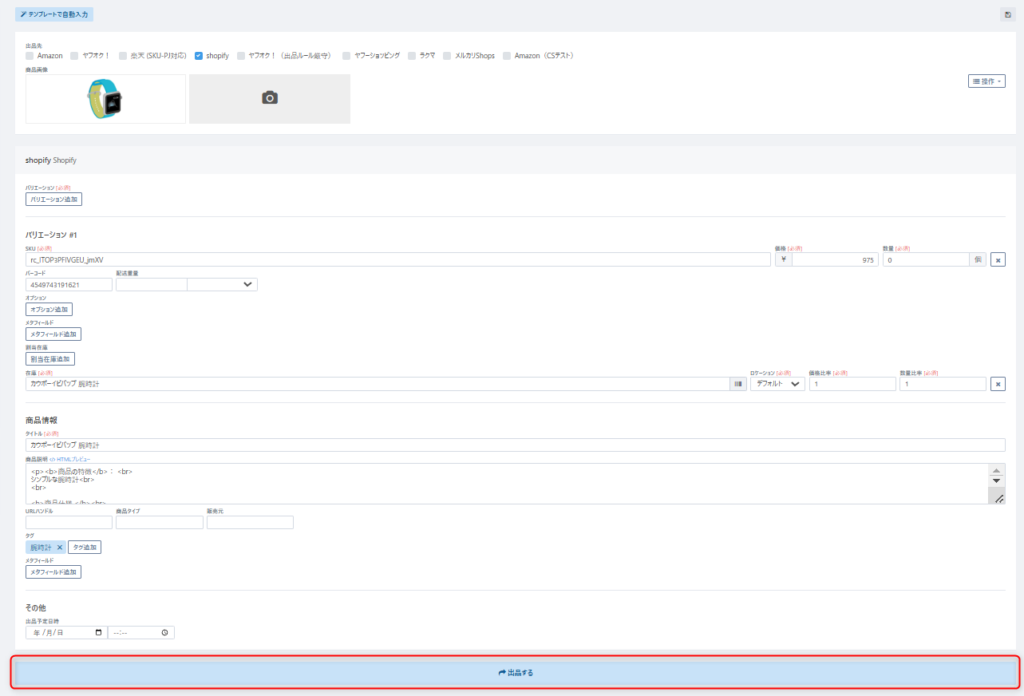Check the Amazon（CSテスト） checkbox
The image size is (1024, 696).
click(507, 56)
